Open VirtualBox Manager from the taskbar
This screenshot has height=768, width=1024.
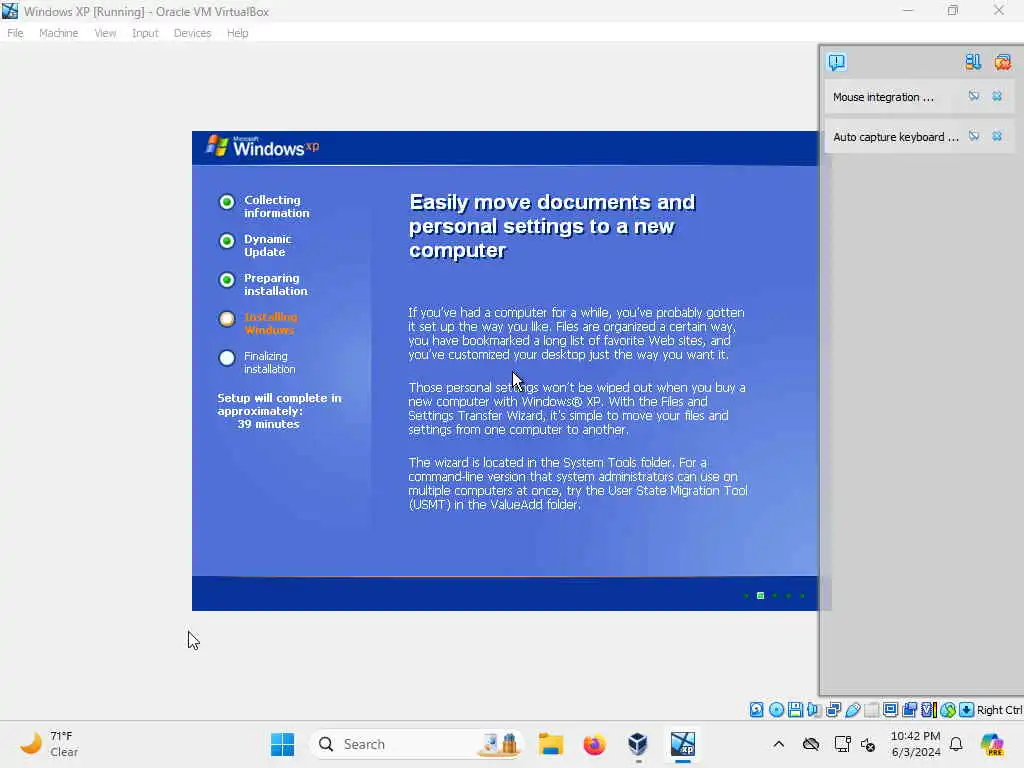638,744
